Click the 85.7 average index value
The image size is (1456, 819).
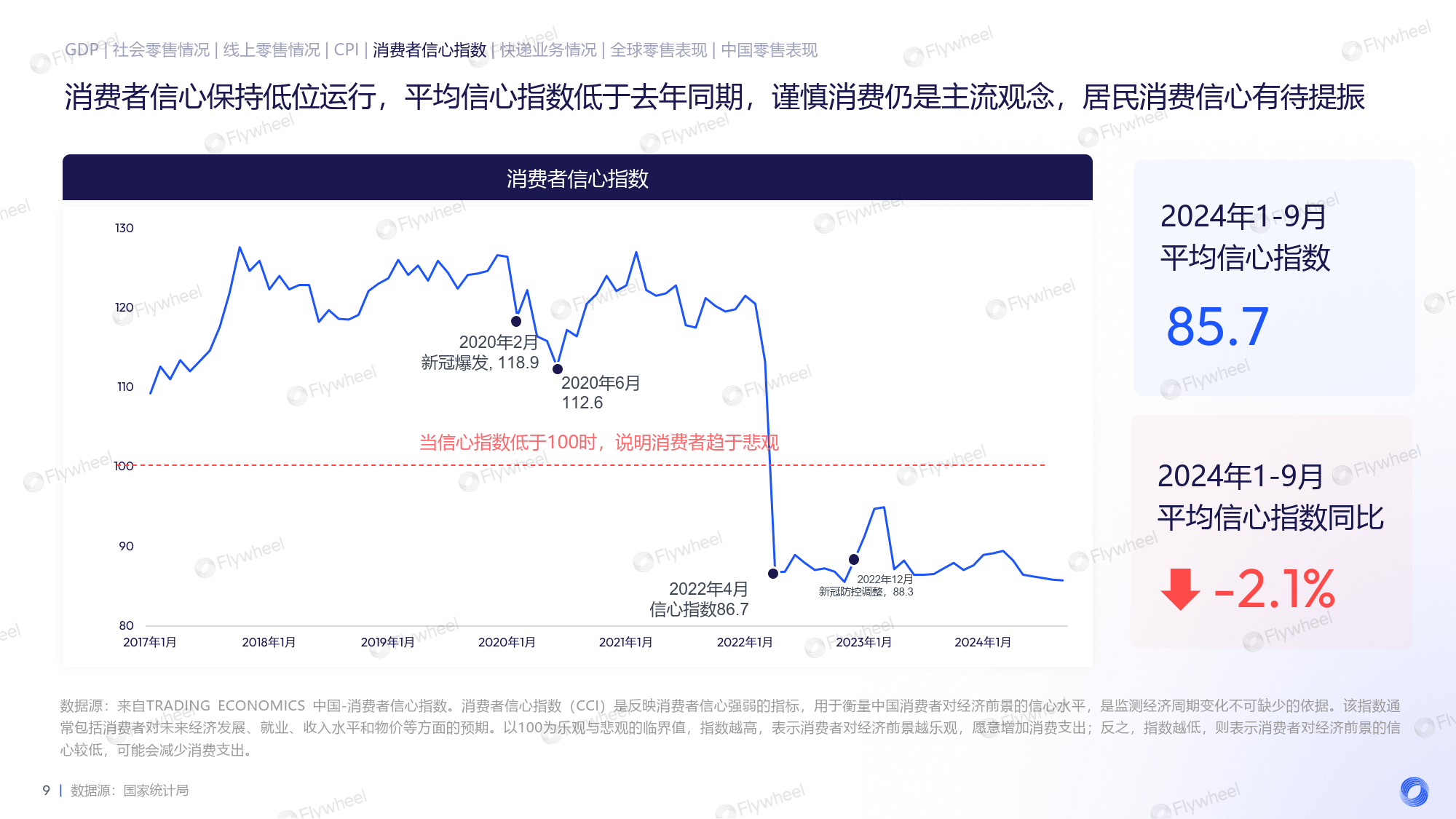[x=1217, y=326]
